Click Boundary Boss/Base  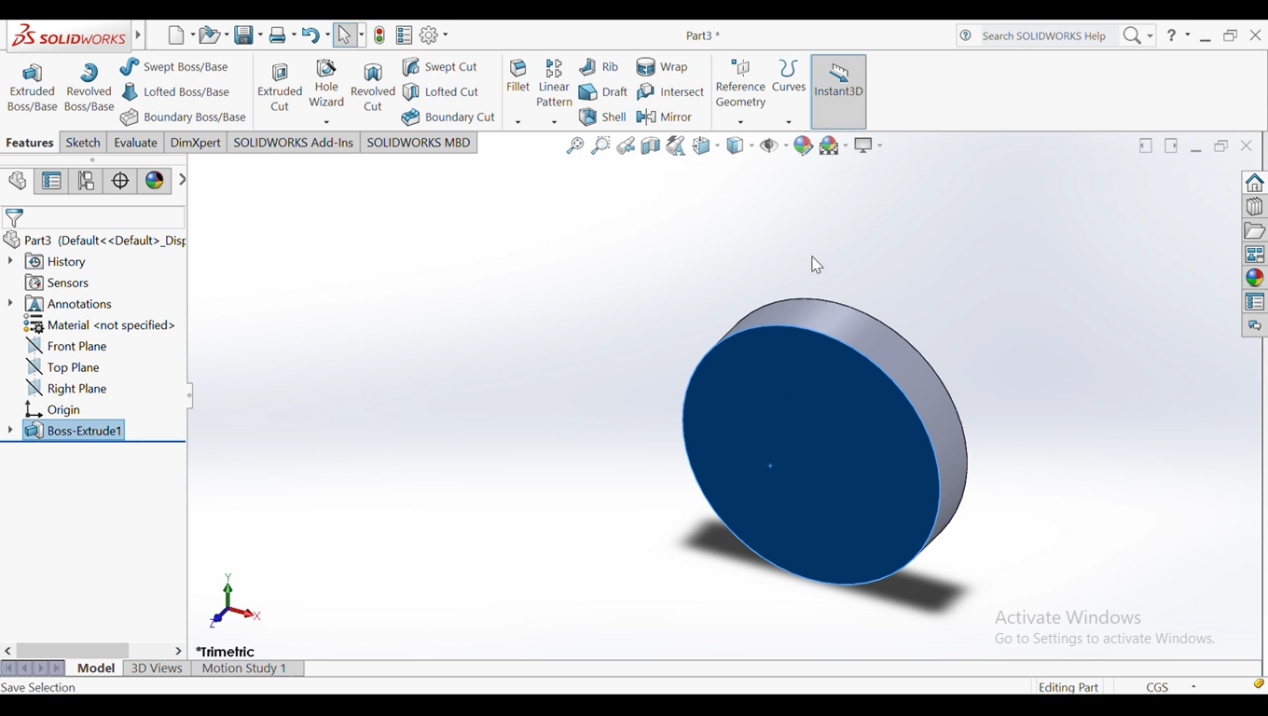pyautogui.click(x=183, y=117)
